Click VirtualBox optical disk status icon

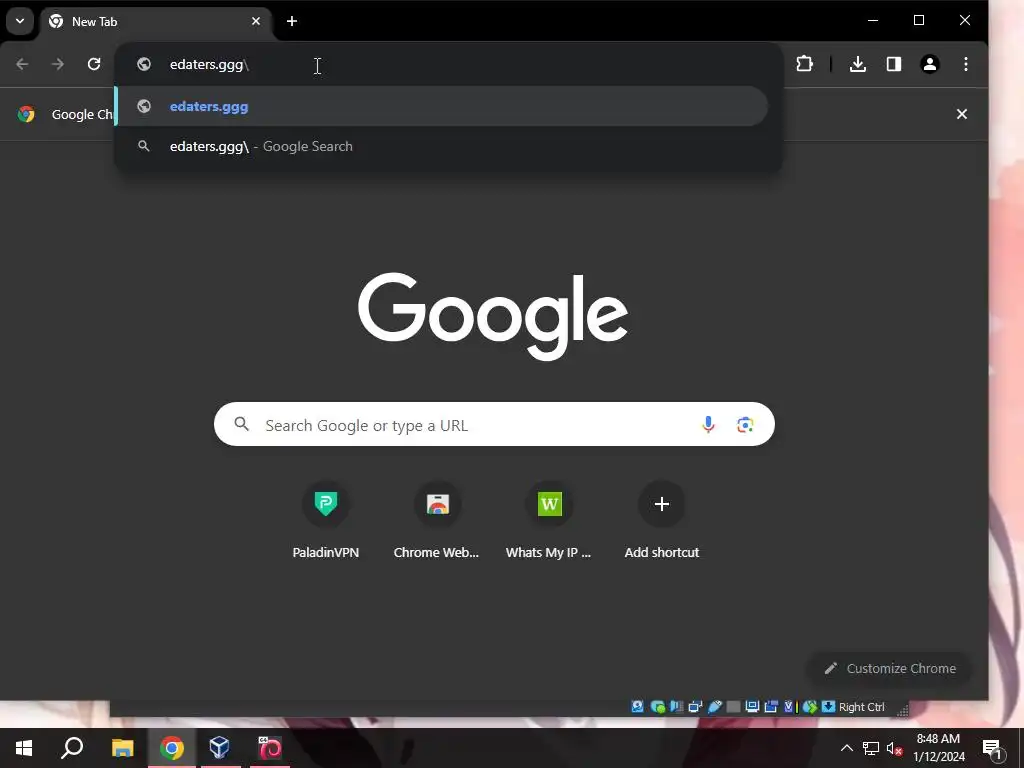tap(658, 707)
